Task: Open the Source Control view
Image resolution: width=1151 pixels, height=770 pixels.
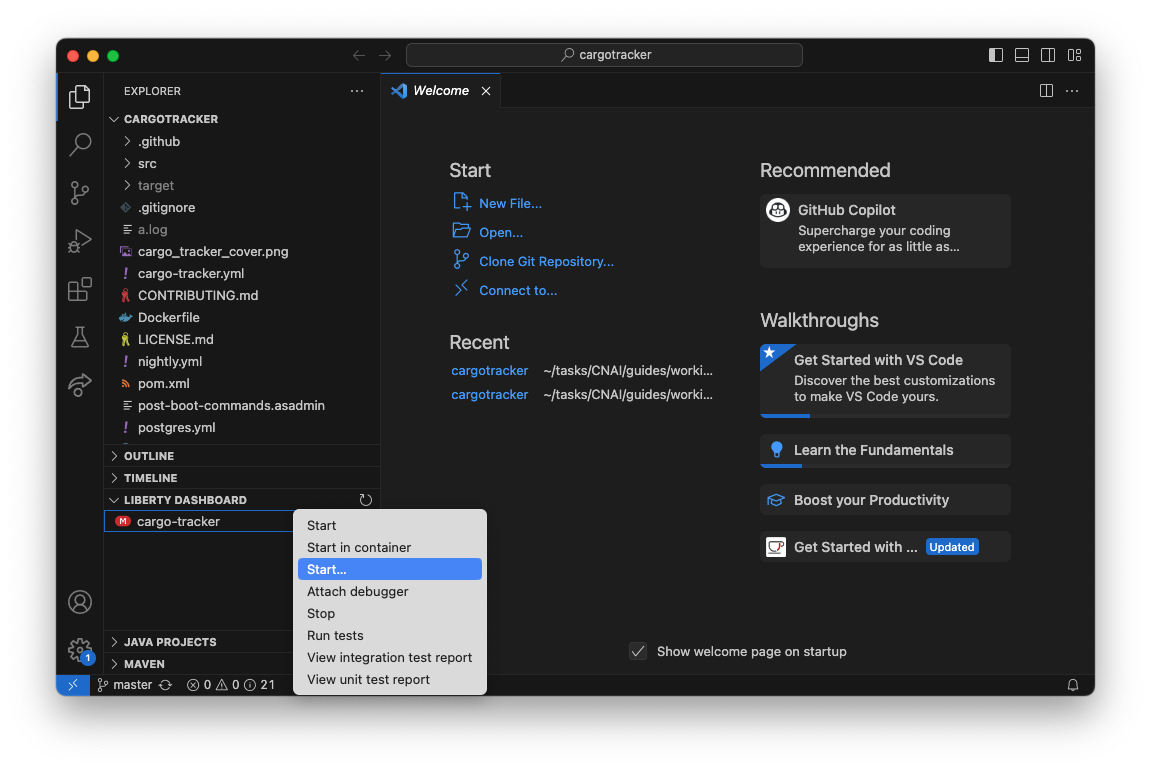Action: 80,193
